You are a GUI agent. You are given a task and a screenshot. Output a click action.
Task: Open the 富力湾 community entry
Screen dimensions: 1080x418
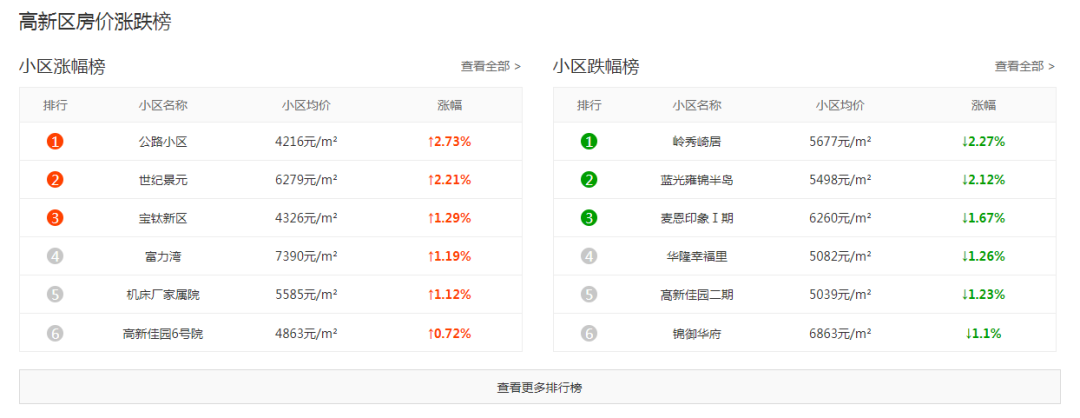coord(163,257)
